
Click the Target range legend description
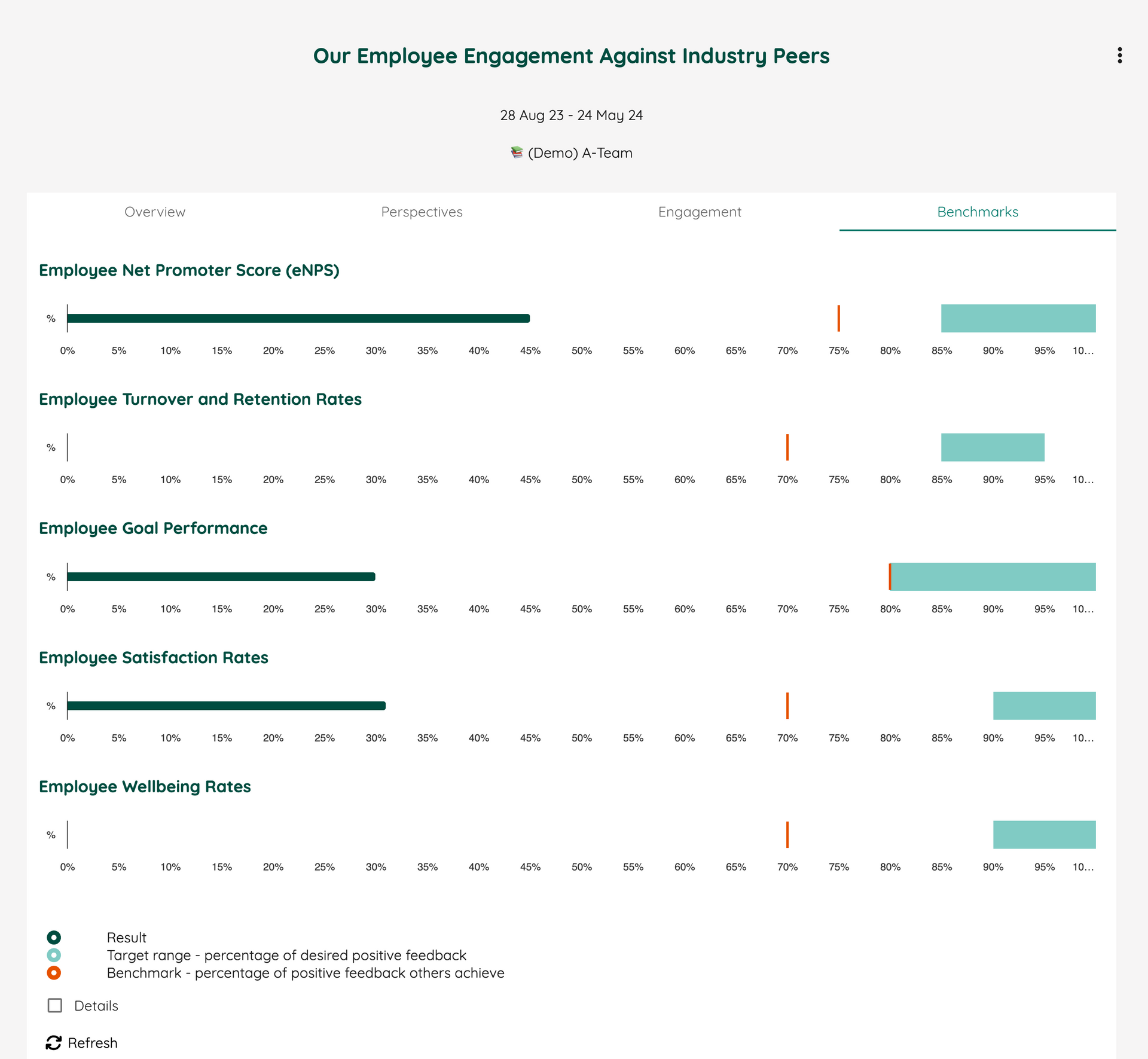pyautogui.click(x=286, y=955)
